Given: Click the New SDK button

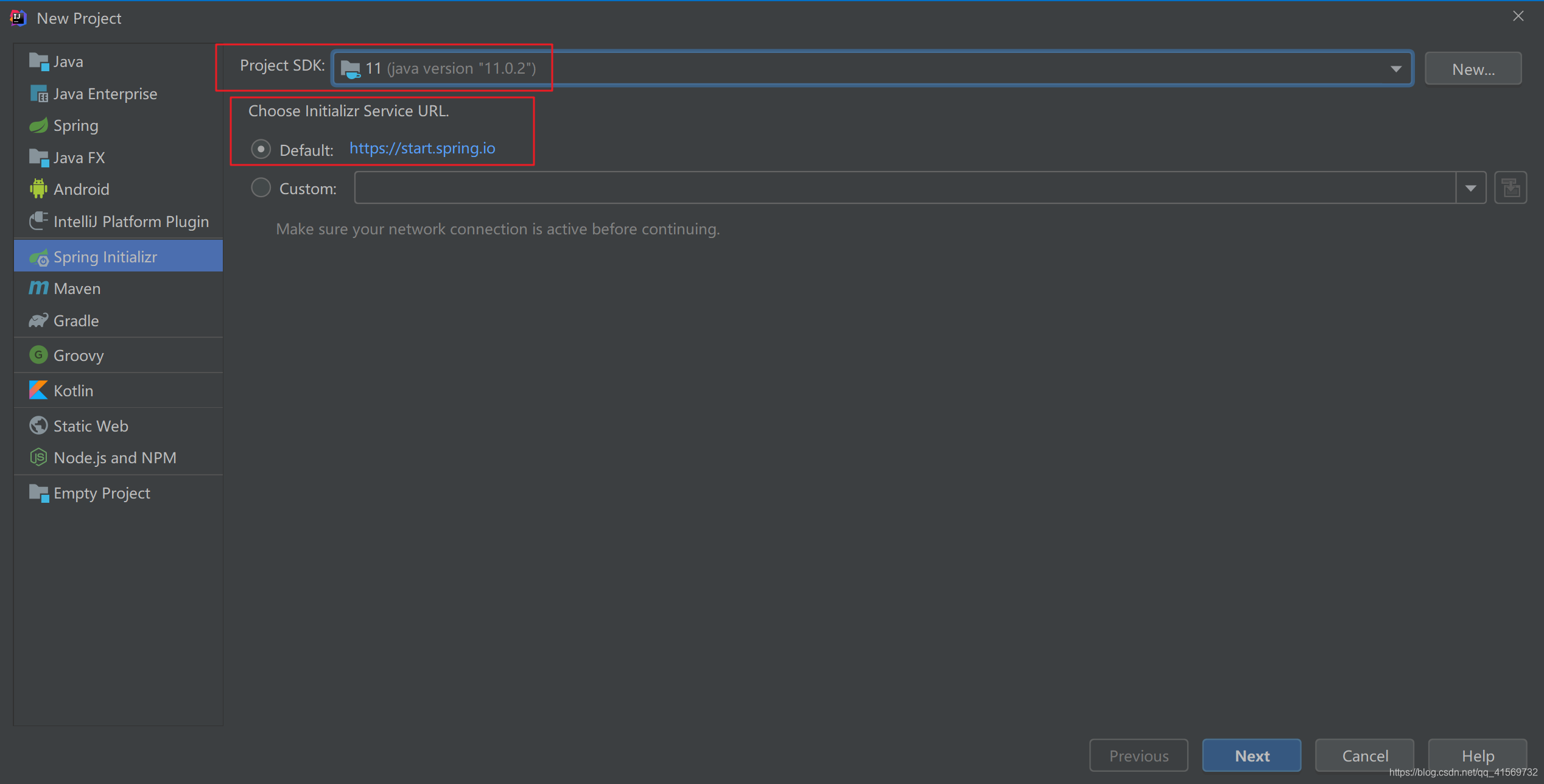Looking at the screenshot, I should pos(1474,68).
